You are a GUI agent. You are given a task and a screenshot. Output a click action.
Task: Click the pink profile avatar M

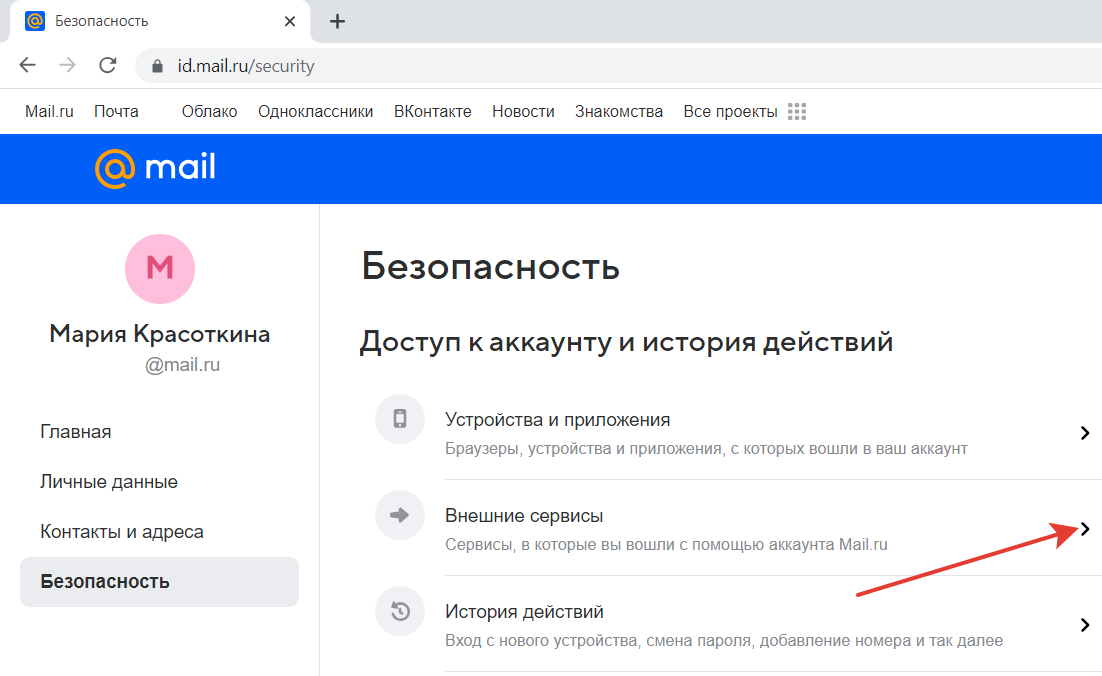click(160, 269)
